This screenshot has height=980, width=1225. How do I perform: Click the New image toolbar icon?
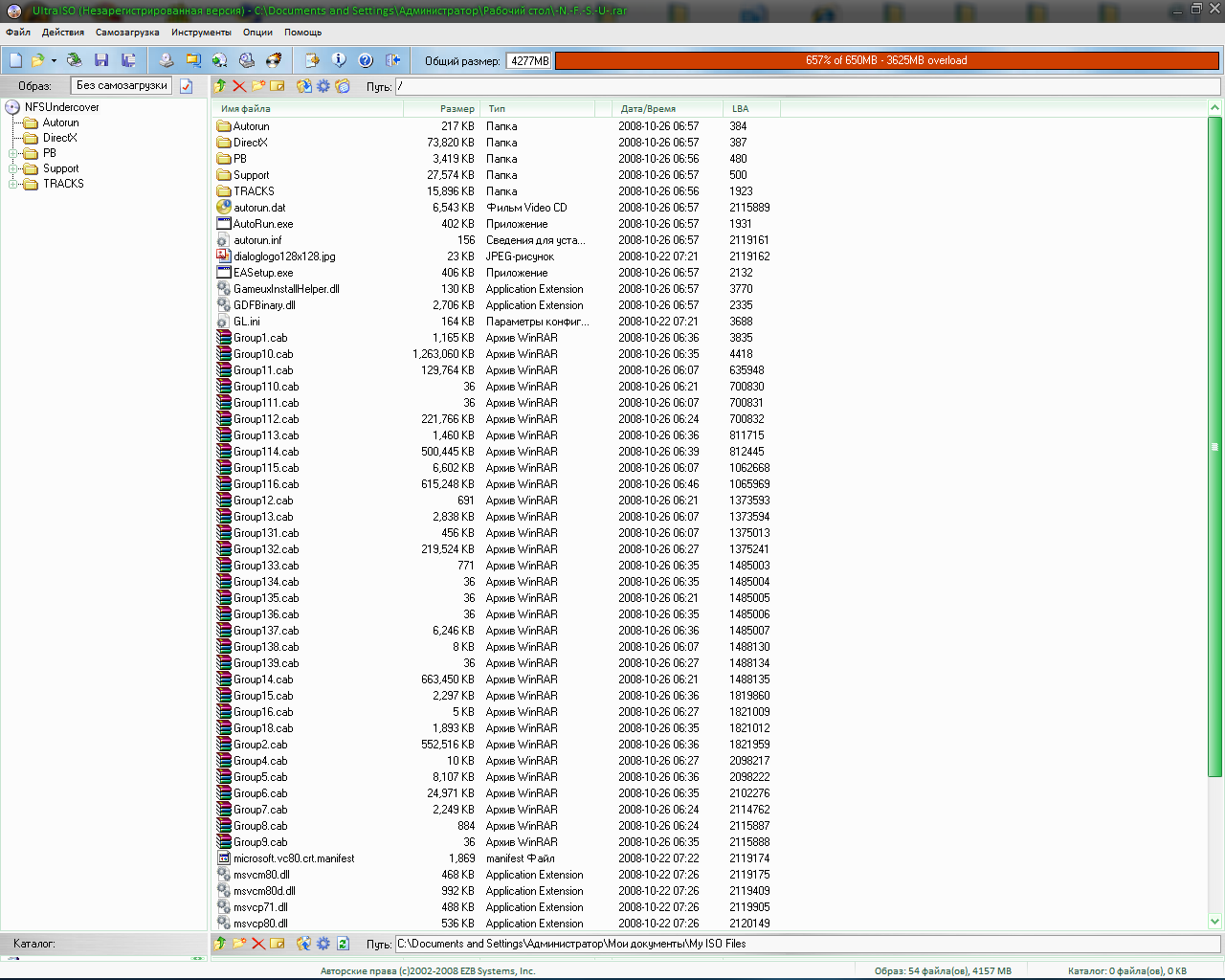pyautogui.click(x=16, y=60)
